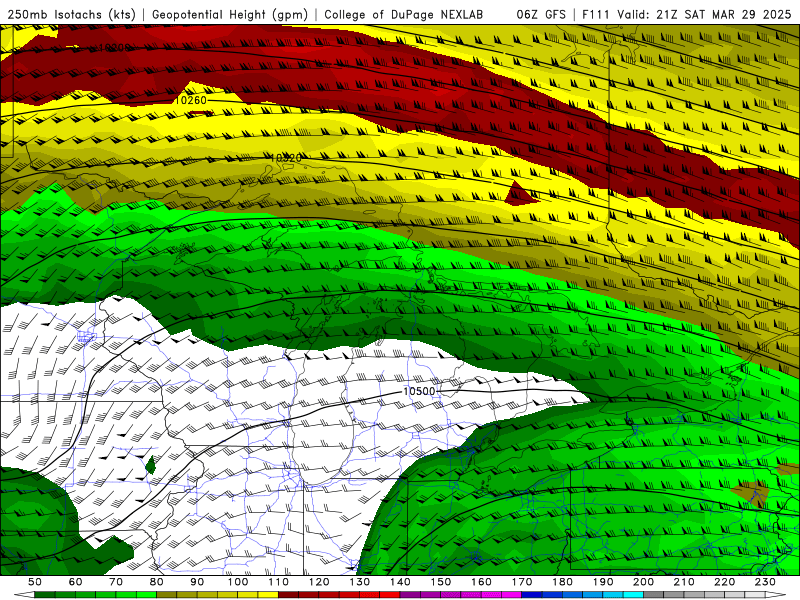Click the '250mb Isotachs (kts)' title text
800x600 pixels.
coord(71,15)
